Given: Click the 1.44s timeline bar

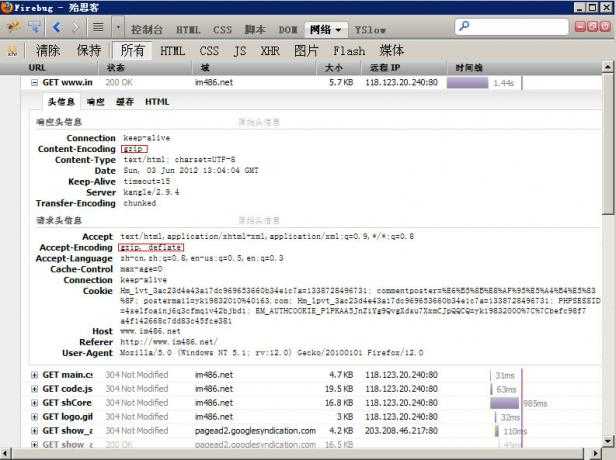Looking at the screenshot, I should 468,82.
